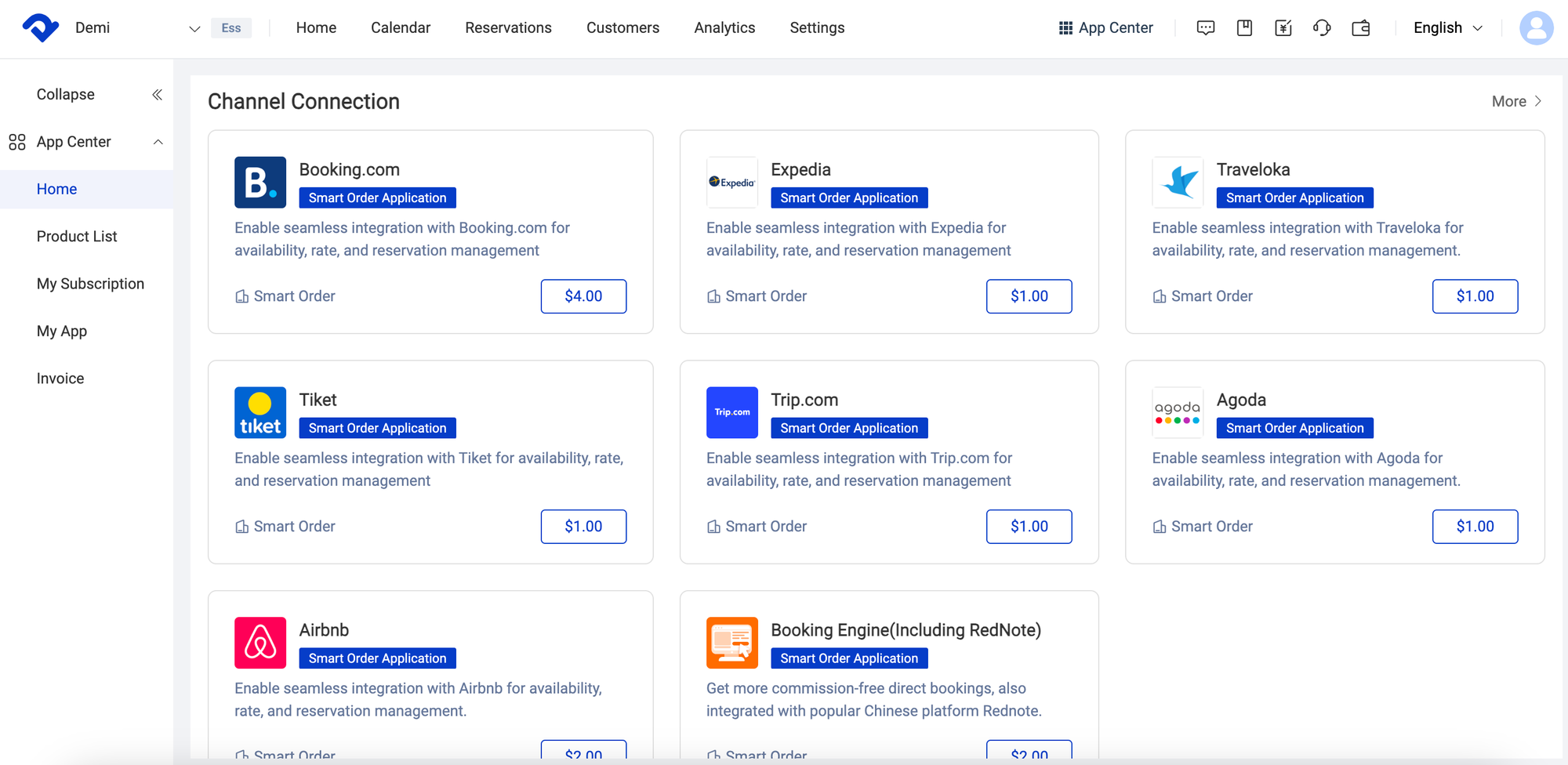This screenshot has width=1568, height=765.
Task: Expand the Demi property selector dropdown
Action: 194,29
